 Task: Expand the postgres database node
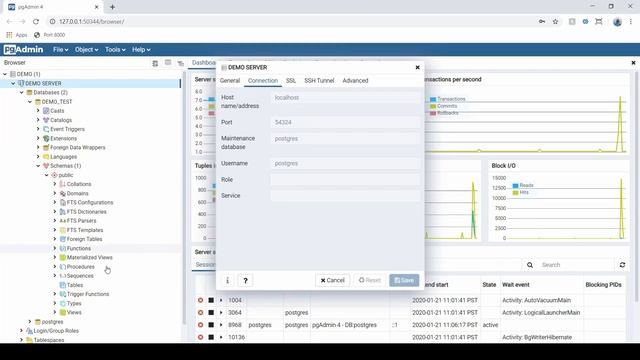tap(30, 322)
